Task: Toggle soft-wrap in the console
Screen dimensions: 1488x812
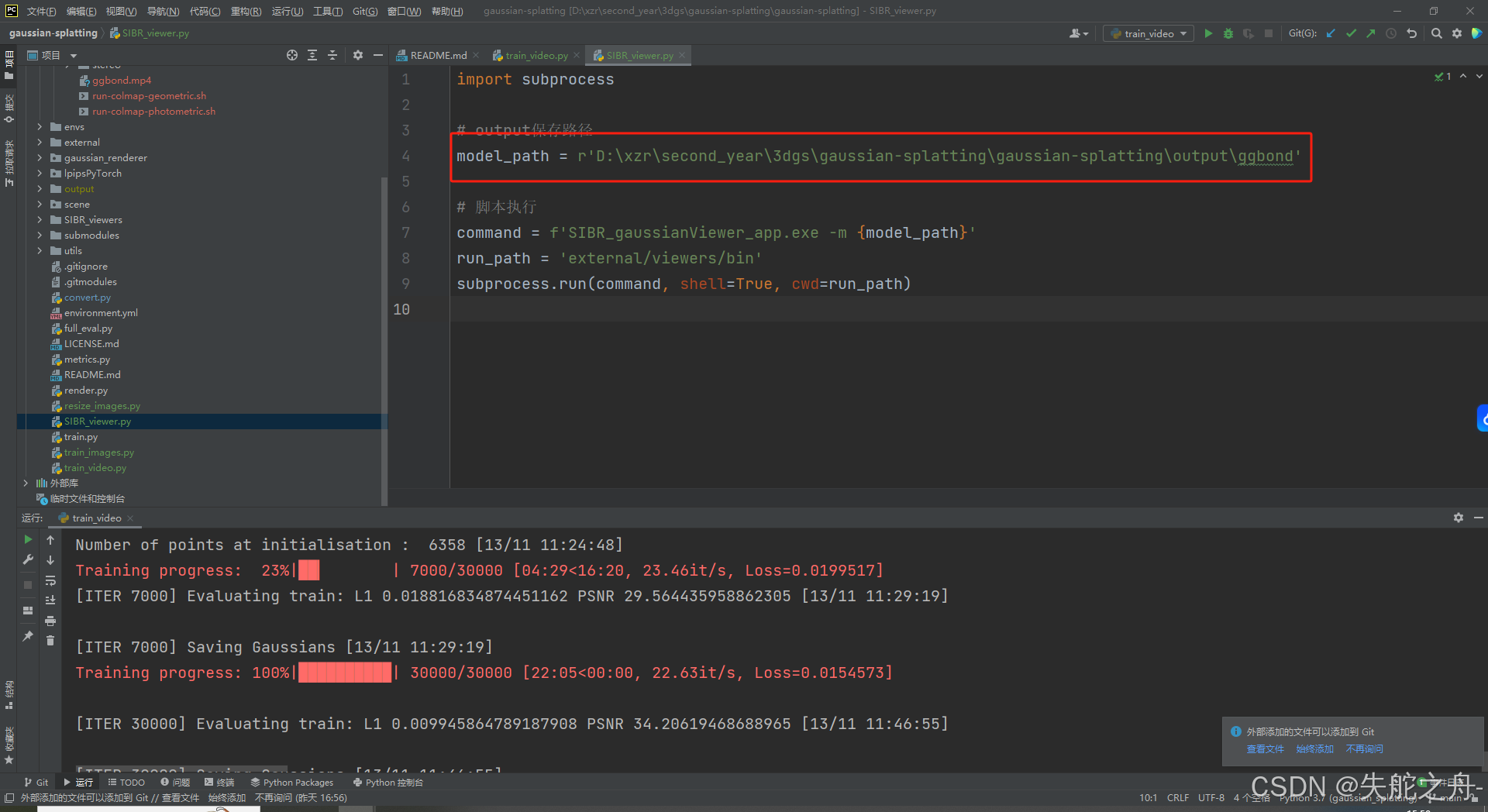Action: click(x=50, y=580)
